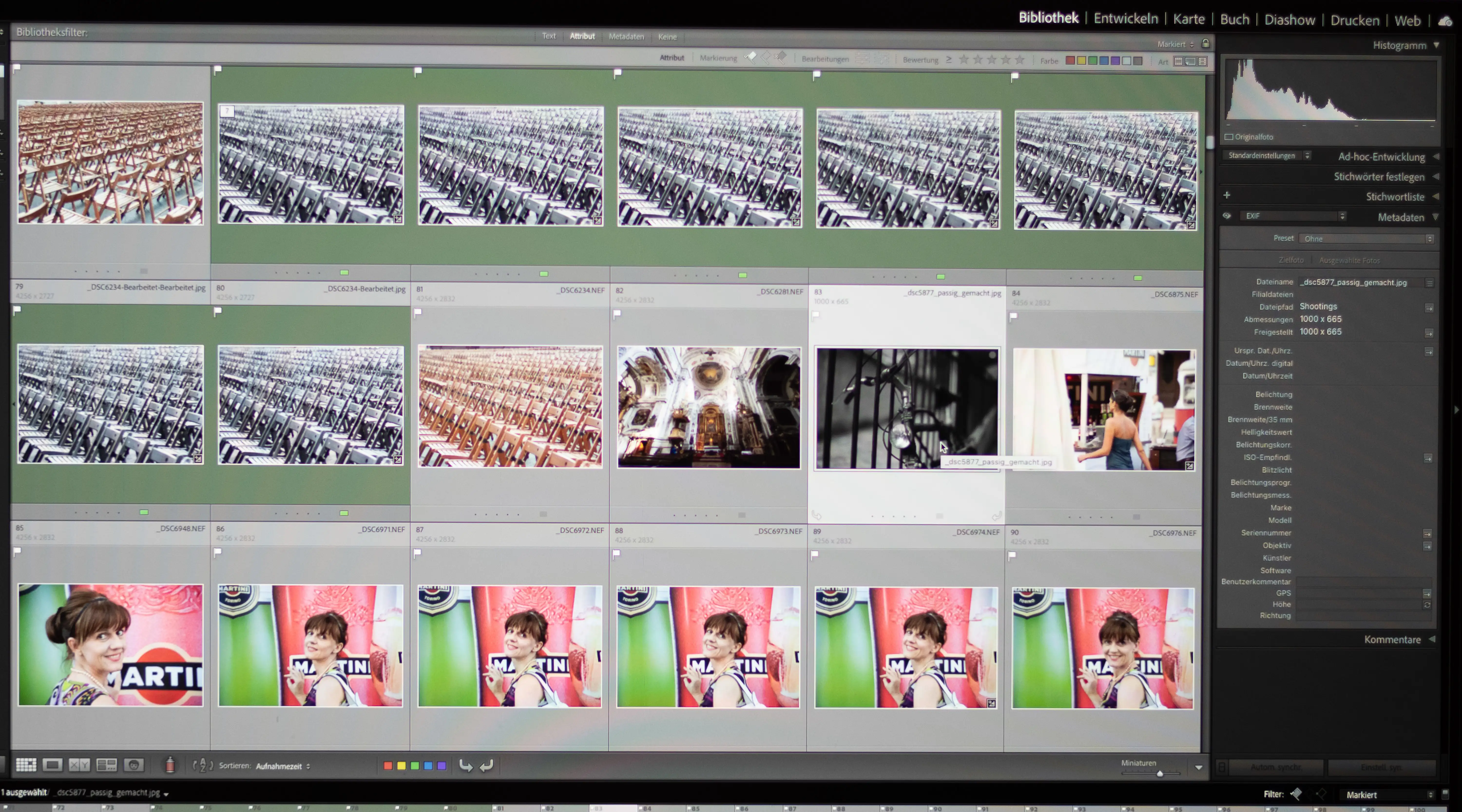Click Zielfoto button in Metadaten
1462x812 pixels.
coord(1291,260)
